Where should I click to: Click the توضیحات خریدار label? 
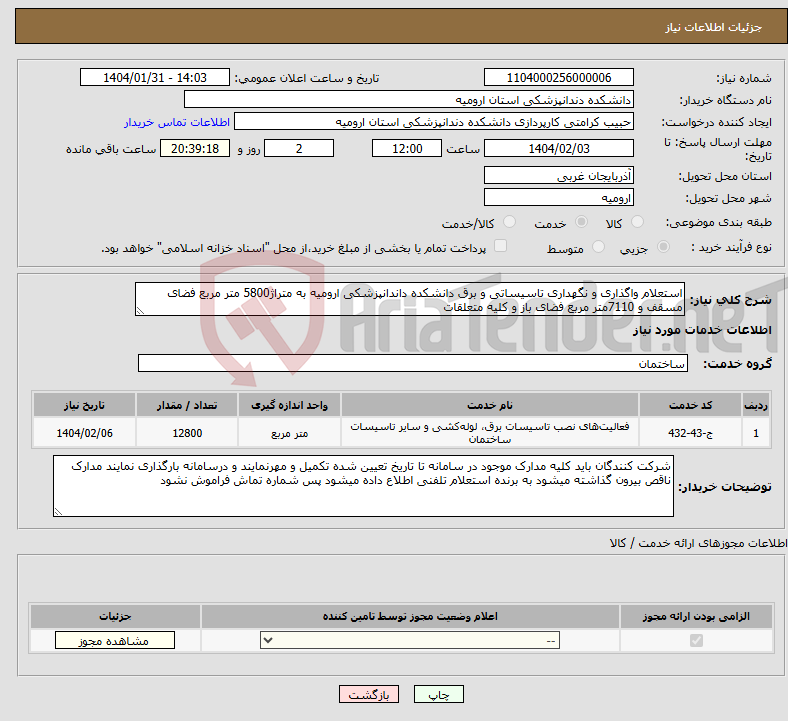click(x=725, y=487)
